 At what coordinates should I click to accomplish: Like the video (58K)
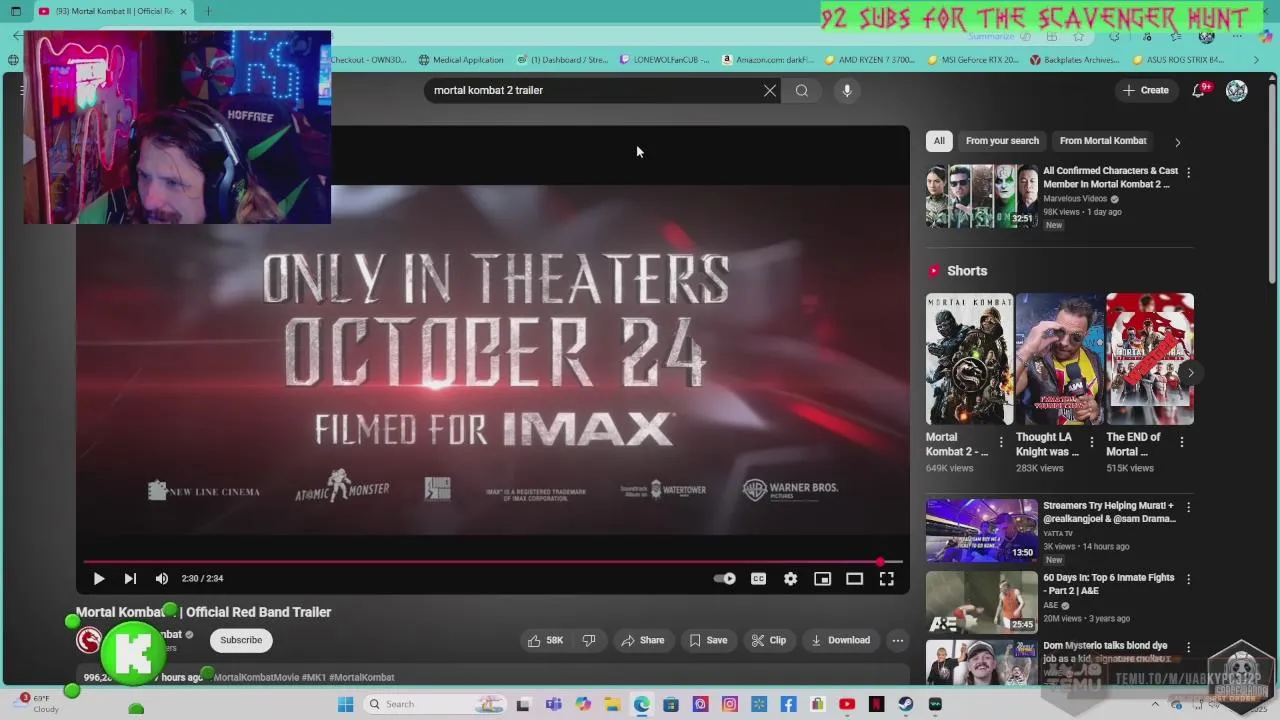point(545,640)
